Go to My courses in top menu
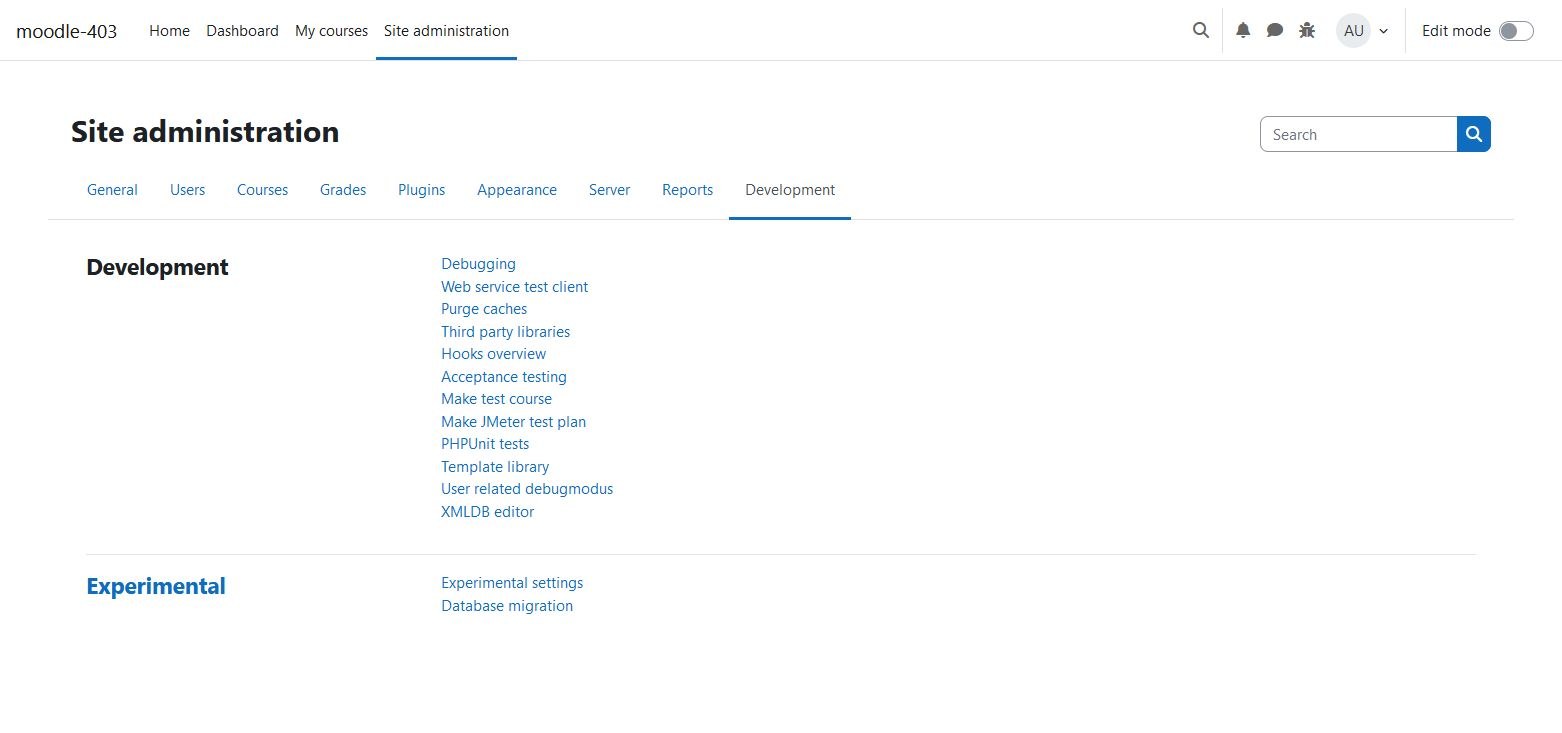Viewport: 1562px width, 733px height. tap(331, 31)
